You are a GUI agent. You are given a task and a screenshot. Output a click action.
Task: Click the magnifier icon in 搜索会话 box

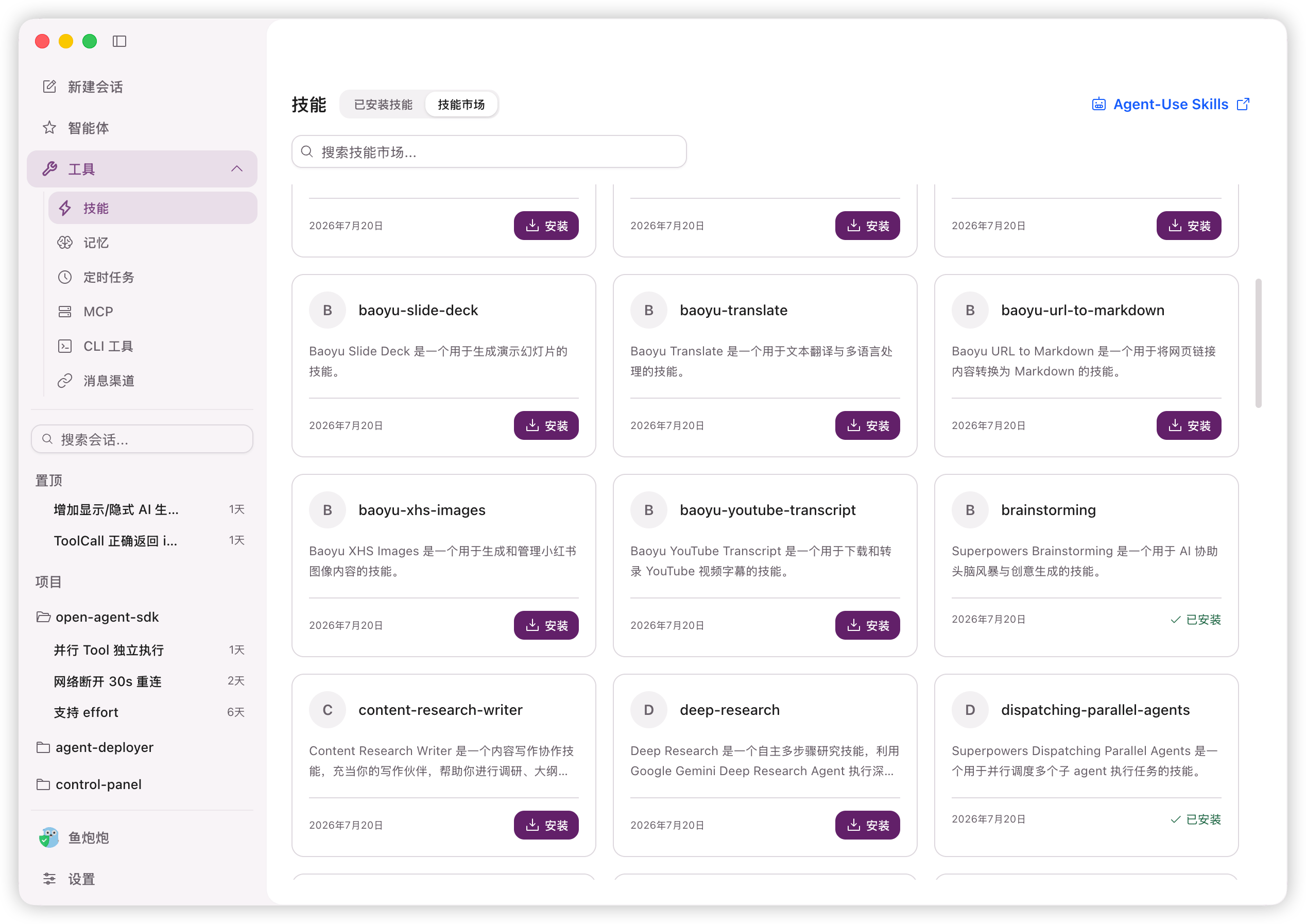(48, 439)
